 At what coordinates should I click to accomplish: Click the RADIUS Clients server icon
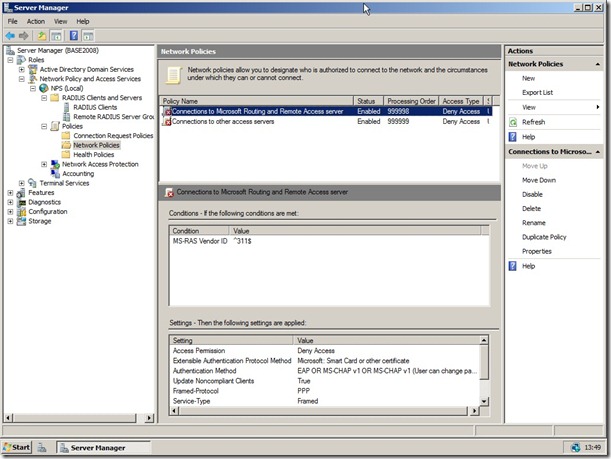click(67, 107)
